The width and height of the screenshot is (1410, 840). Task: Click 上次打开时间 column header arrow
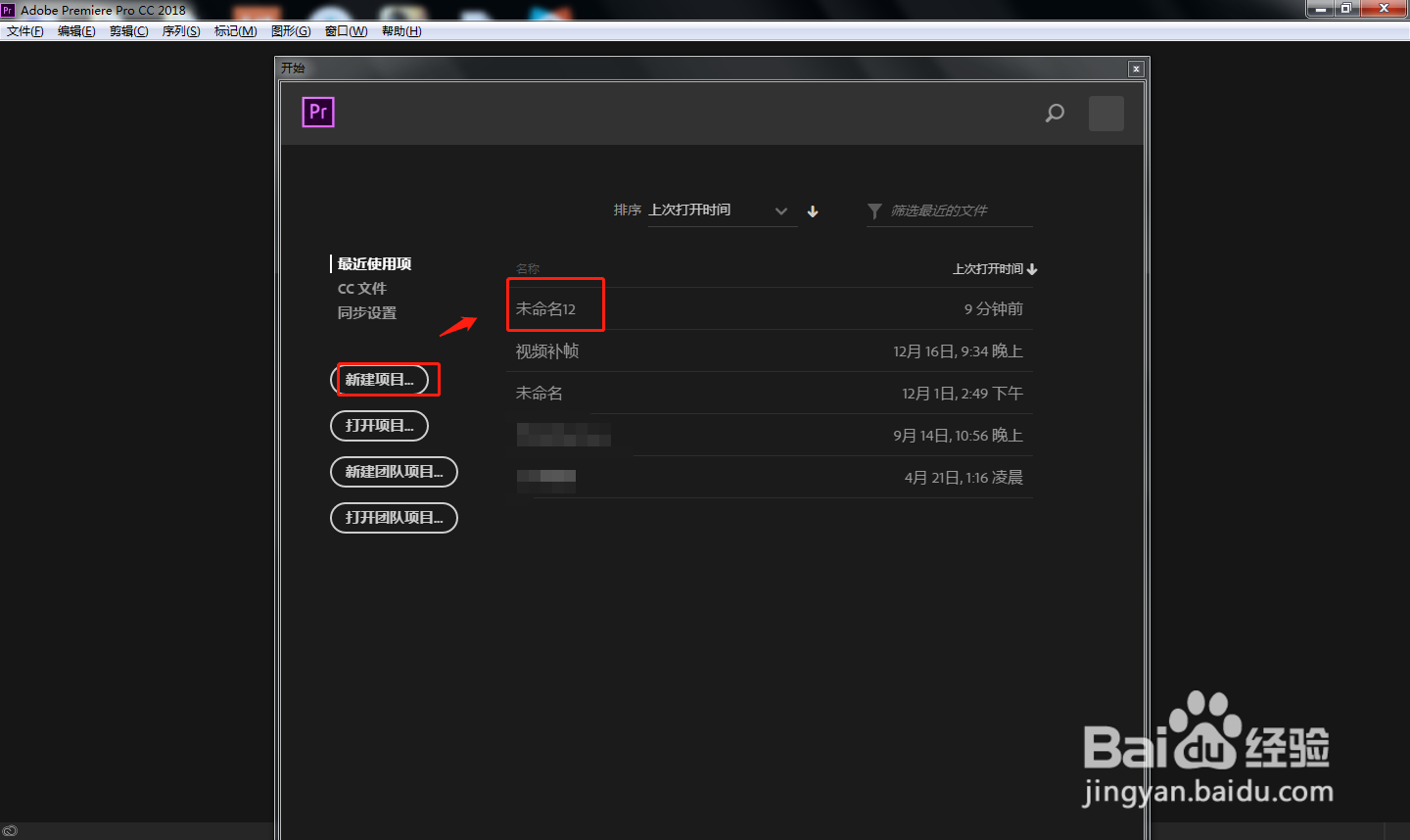[1032, 269]
